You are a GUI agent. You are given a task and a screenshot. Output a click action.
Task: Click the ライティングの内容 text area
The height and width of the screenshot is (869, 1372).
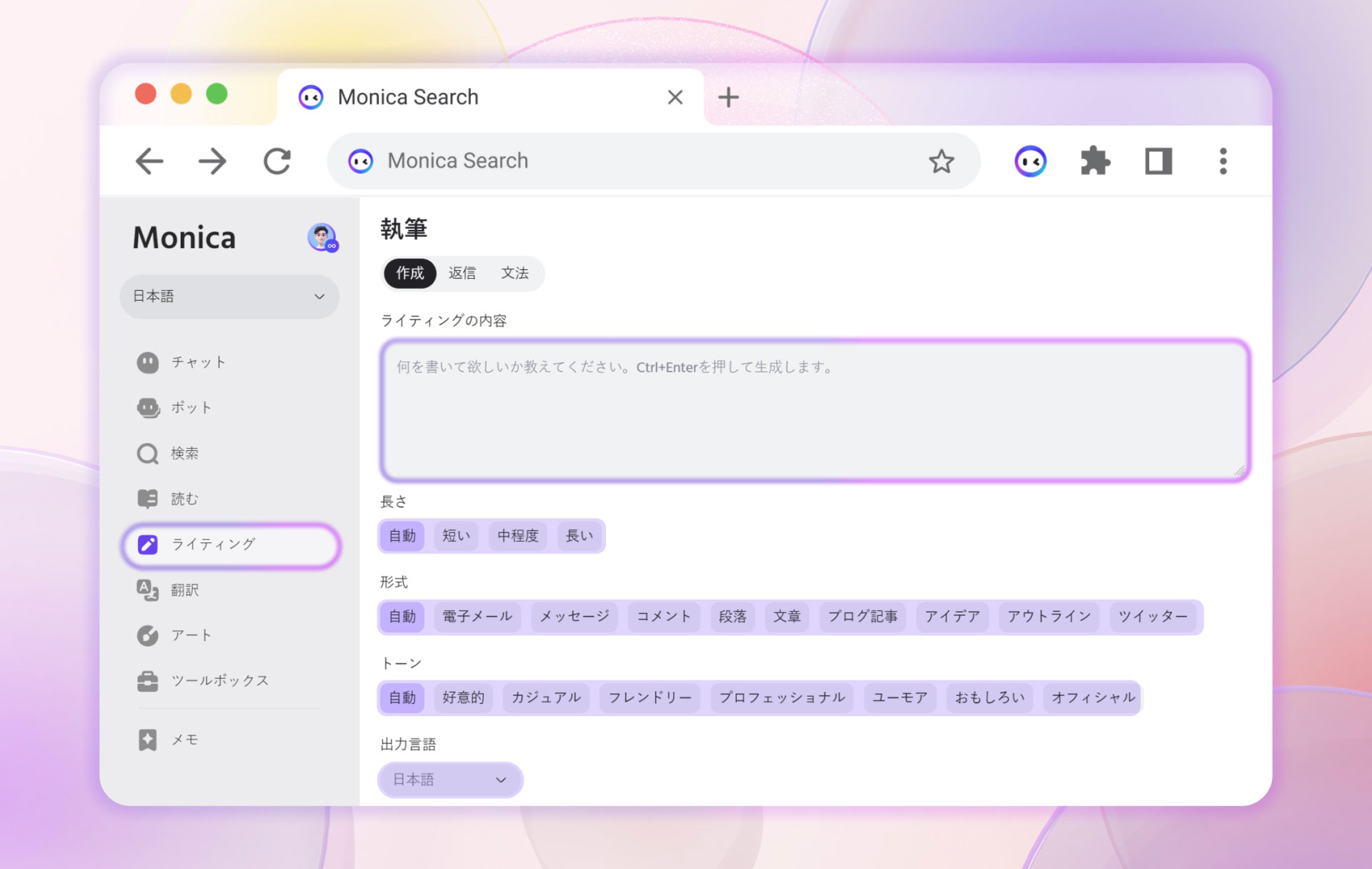pyautogui.click(x=814, y=411)
